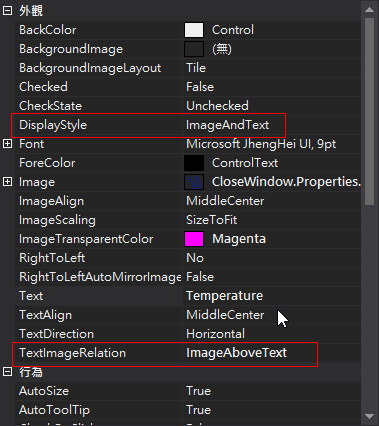Select the AutoToolTip property name
Image resolution: width=379 pixels, height=426 pixels.
click(x=54, y=410)
